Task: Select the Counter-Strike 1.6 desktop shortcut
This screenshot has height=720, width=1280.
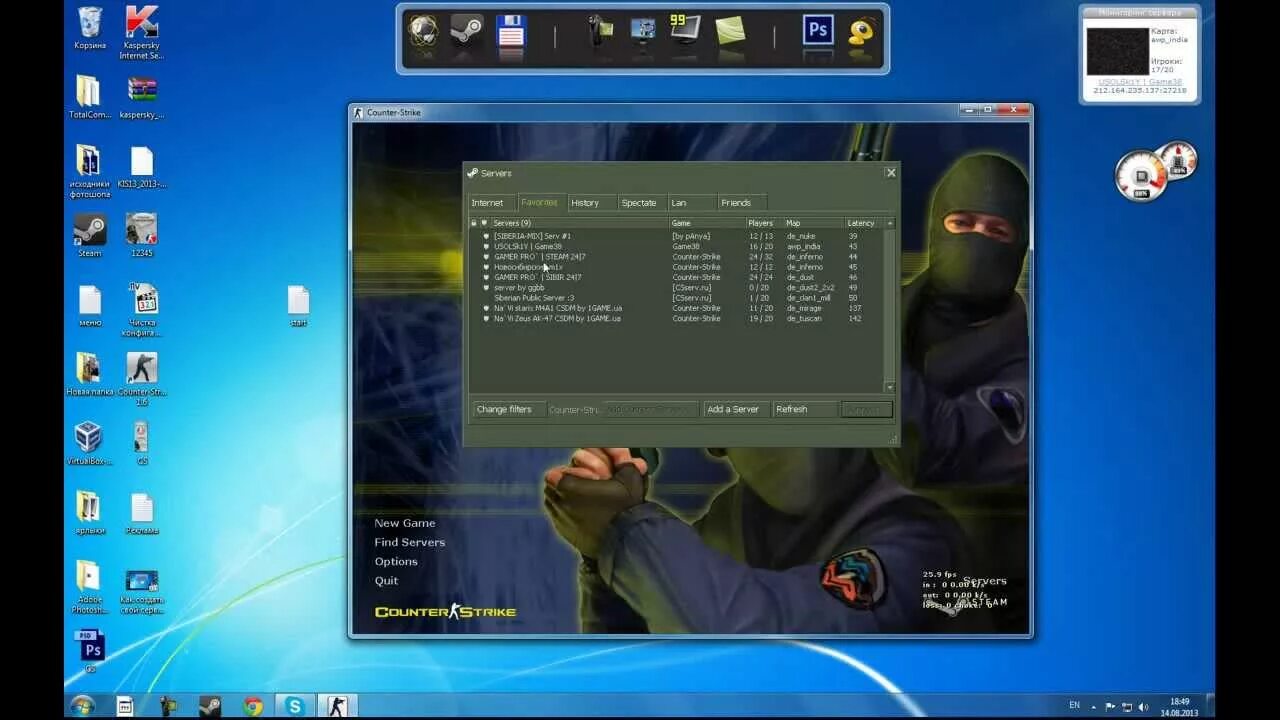Action: click(142, 379)
